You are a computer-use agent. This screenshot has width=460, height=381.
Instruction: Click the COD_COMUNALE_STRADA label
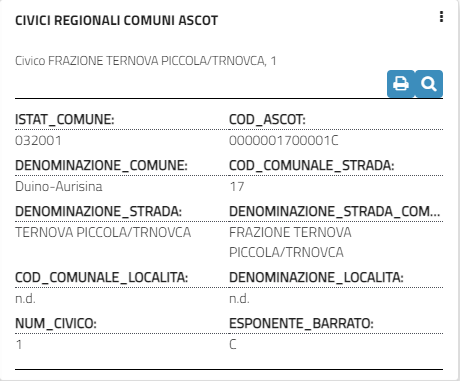click(312, 166)
